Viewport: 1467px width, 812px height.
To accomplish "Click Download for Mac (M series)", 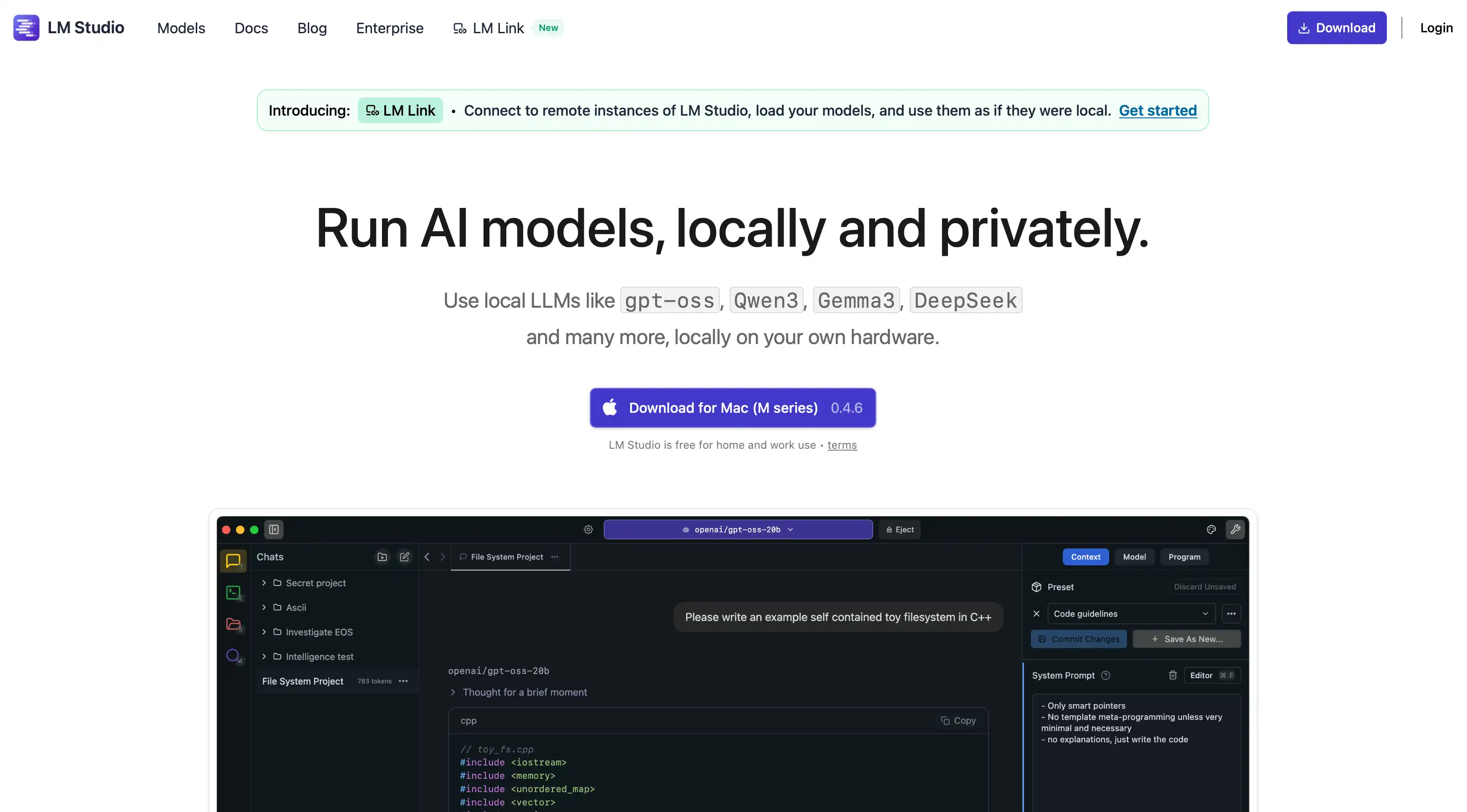I will [732, 408].
